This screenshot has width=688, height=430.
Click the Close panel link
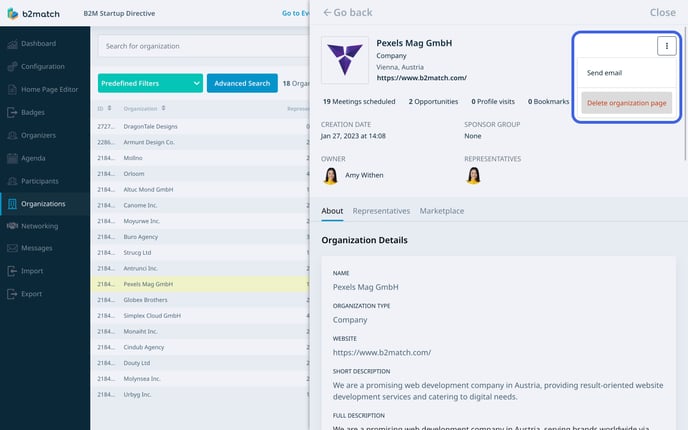click(x=663, y=12)
